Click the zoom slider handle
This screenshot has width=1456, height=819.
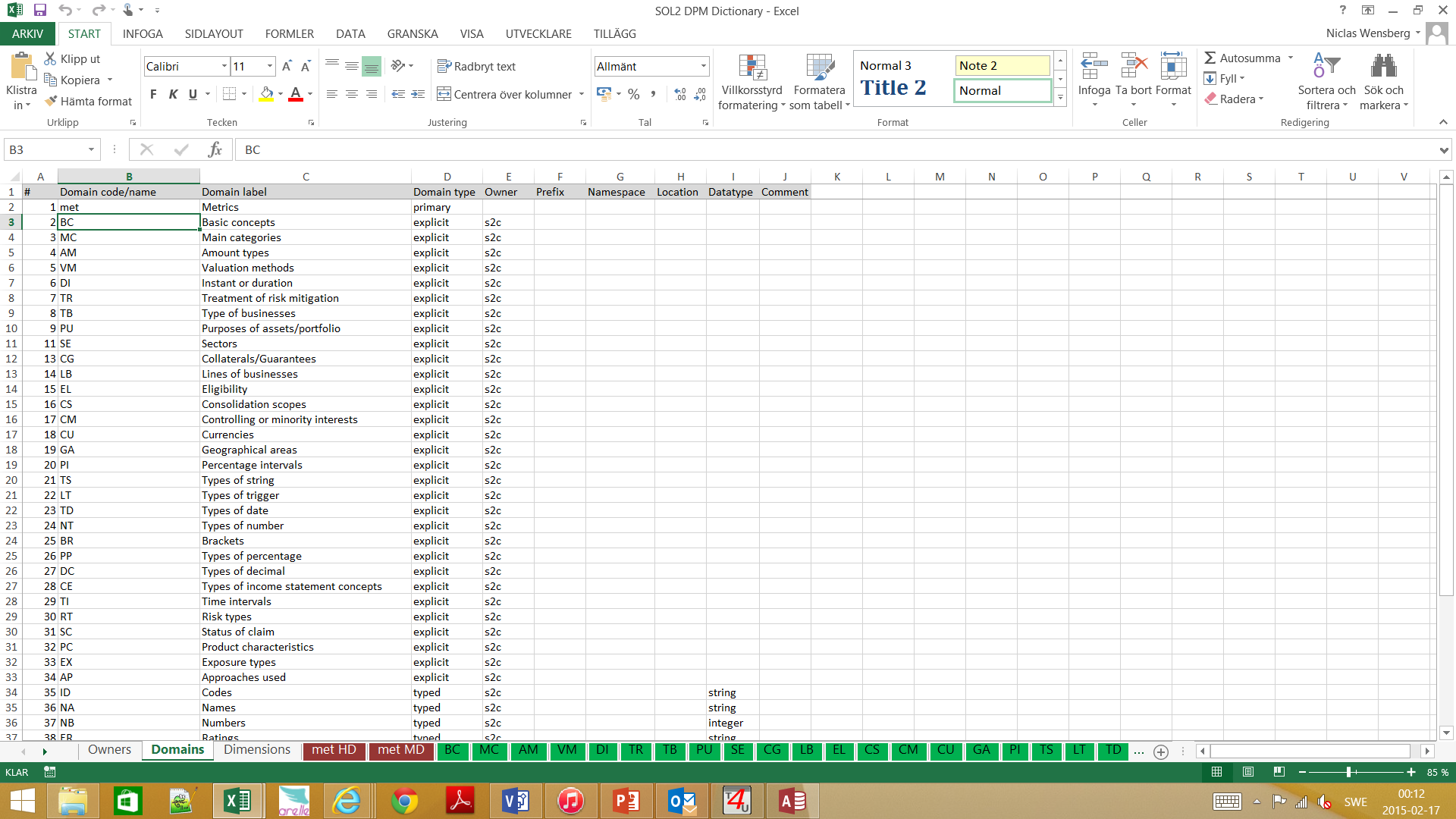tap(1348, 772)
